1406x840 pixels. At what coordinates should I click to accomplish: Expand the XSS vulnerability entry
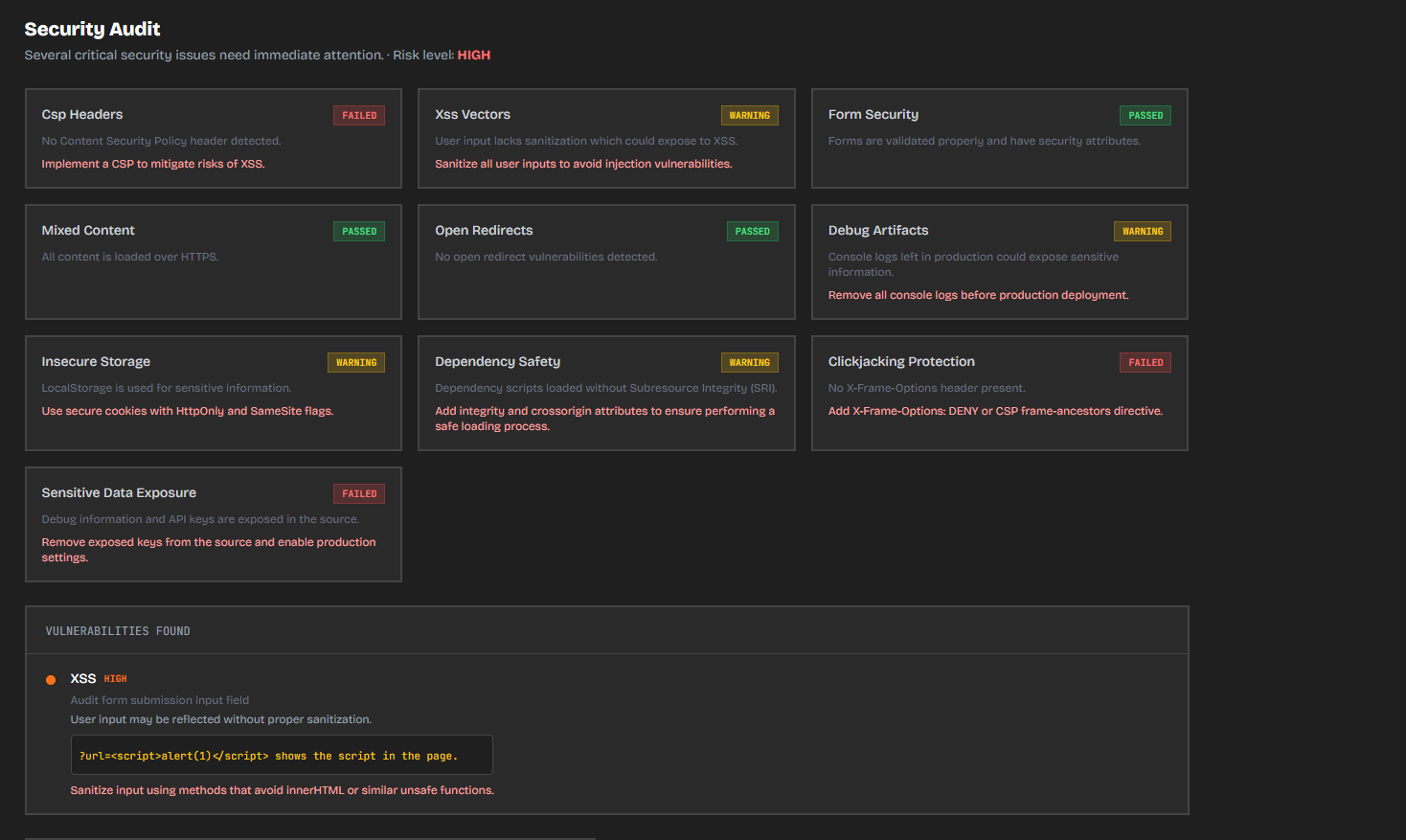[x=82, y=678]
